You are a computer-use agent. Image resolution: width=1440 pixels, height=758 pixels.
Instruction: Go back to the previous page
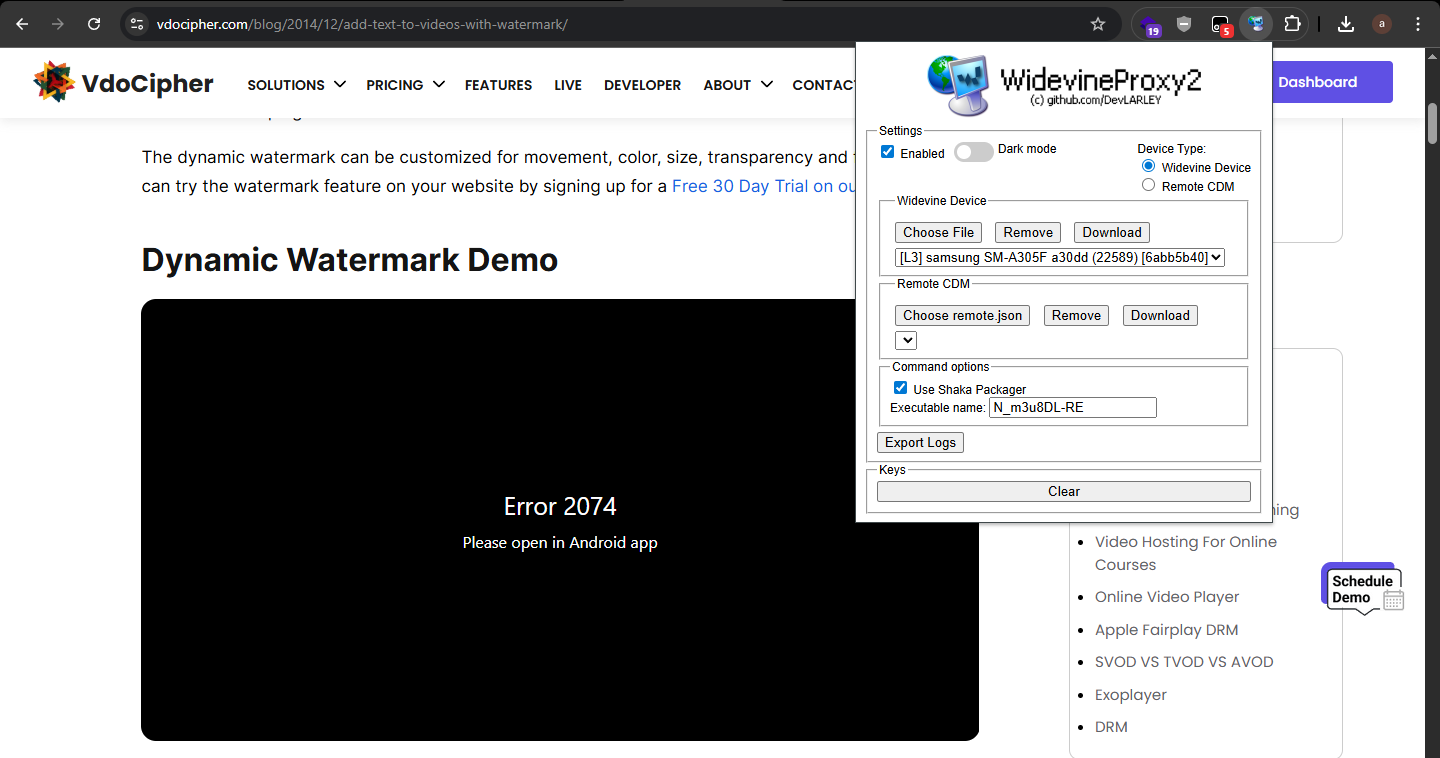[x=22, y=24]
